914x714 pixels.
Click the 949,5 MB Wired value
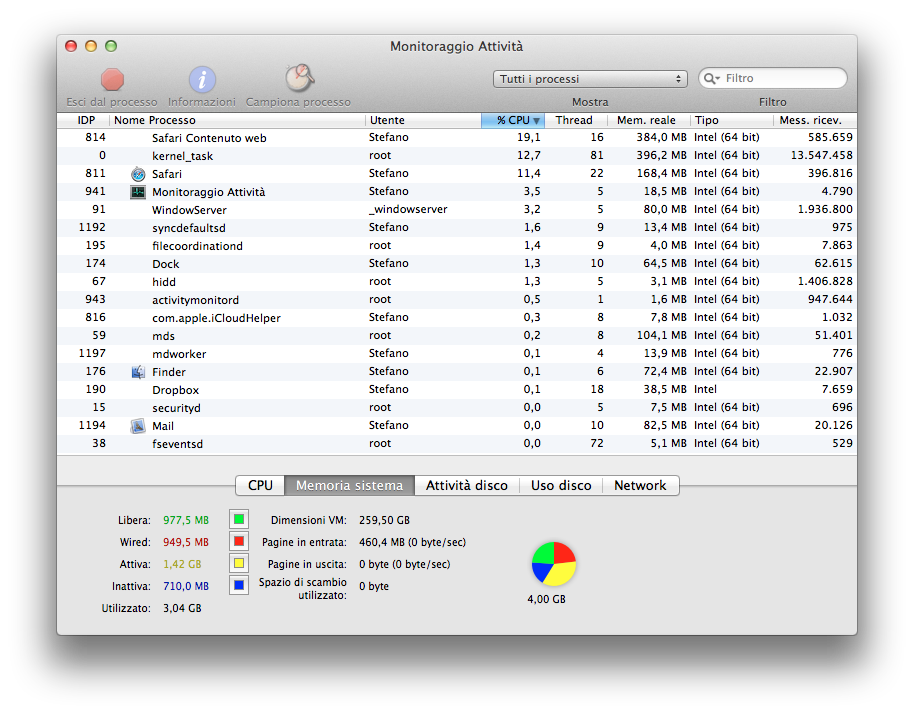coord(185,542)
